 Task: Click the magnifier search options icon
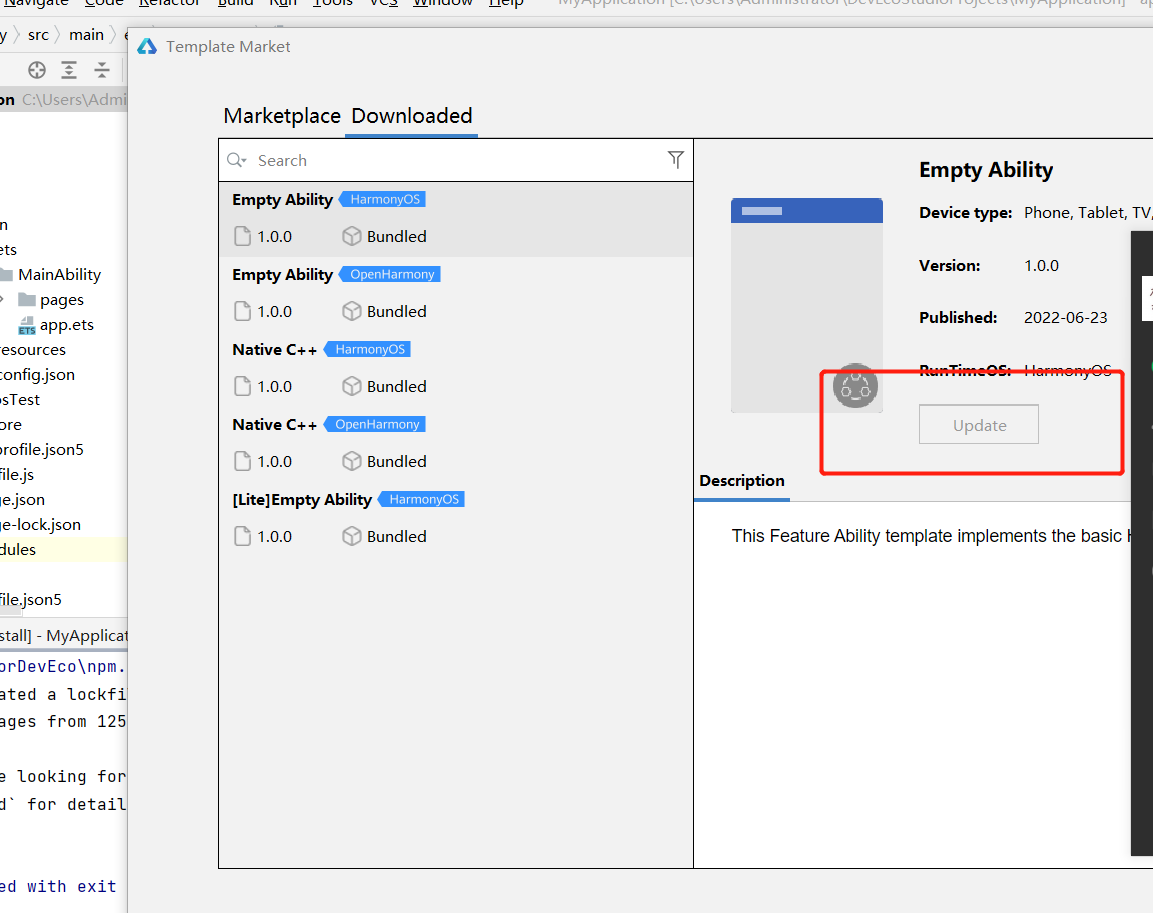point(237,160)
